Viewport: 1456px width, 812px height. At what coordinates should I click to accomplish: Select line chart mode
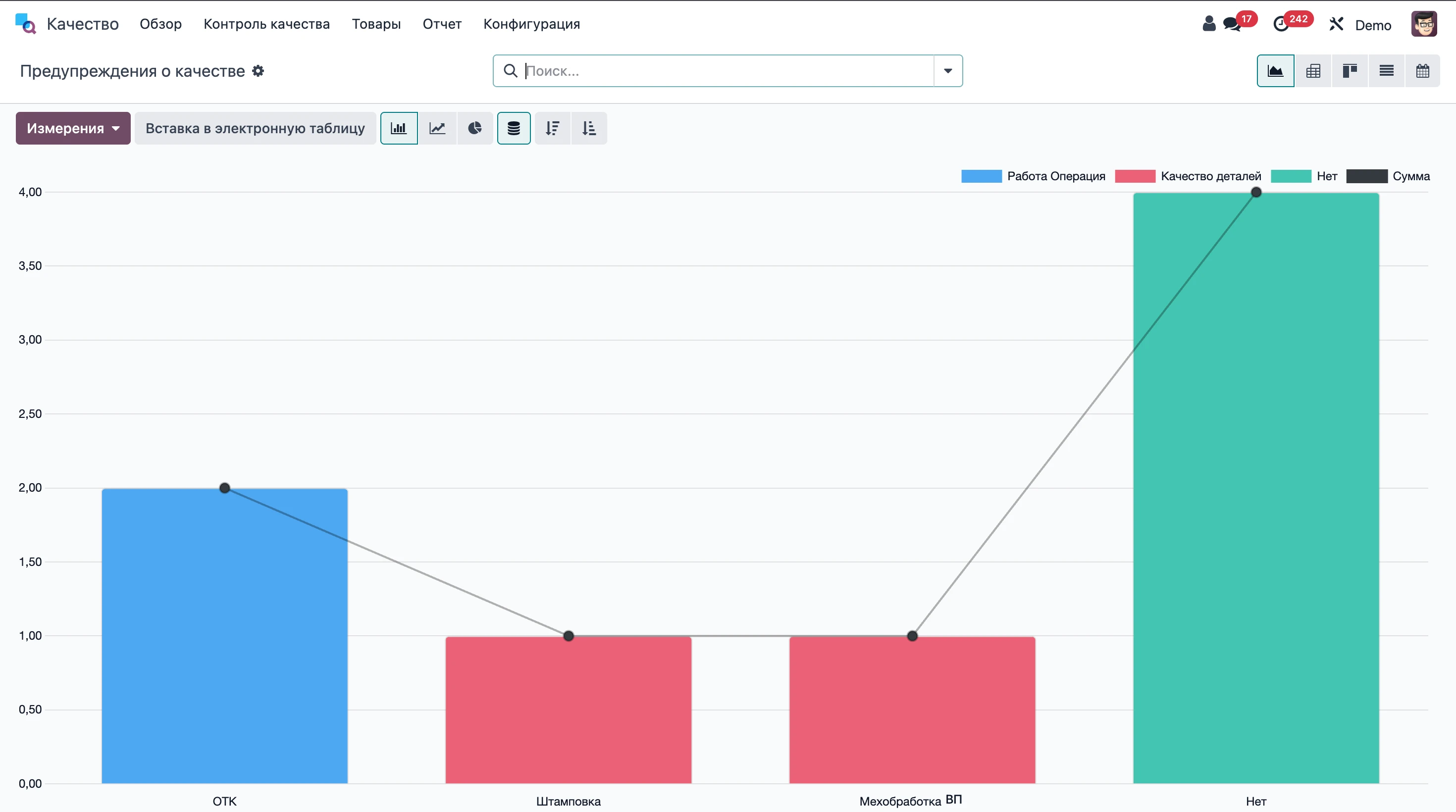437,128
